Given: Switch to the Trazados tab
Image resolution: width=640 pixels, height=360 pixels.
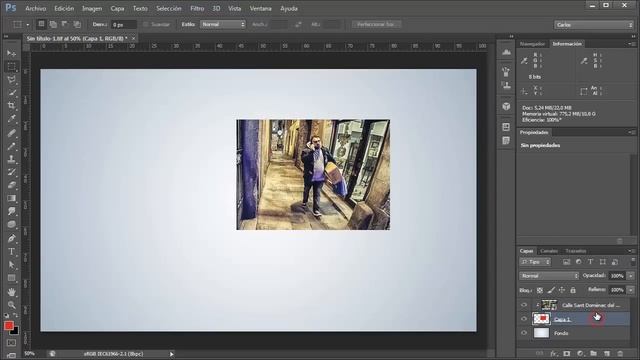Looking at the screenshot, I should [576, 251].
